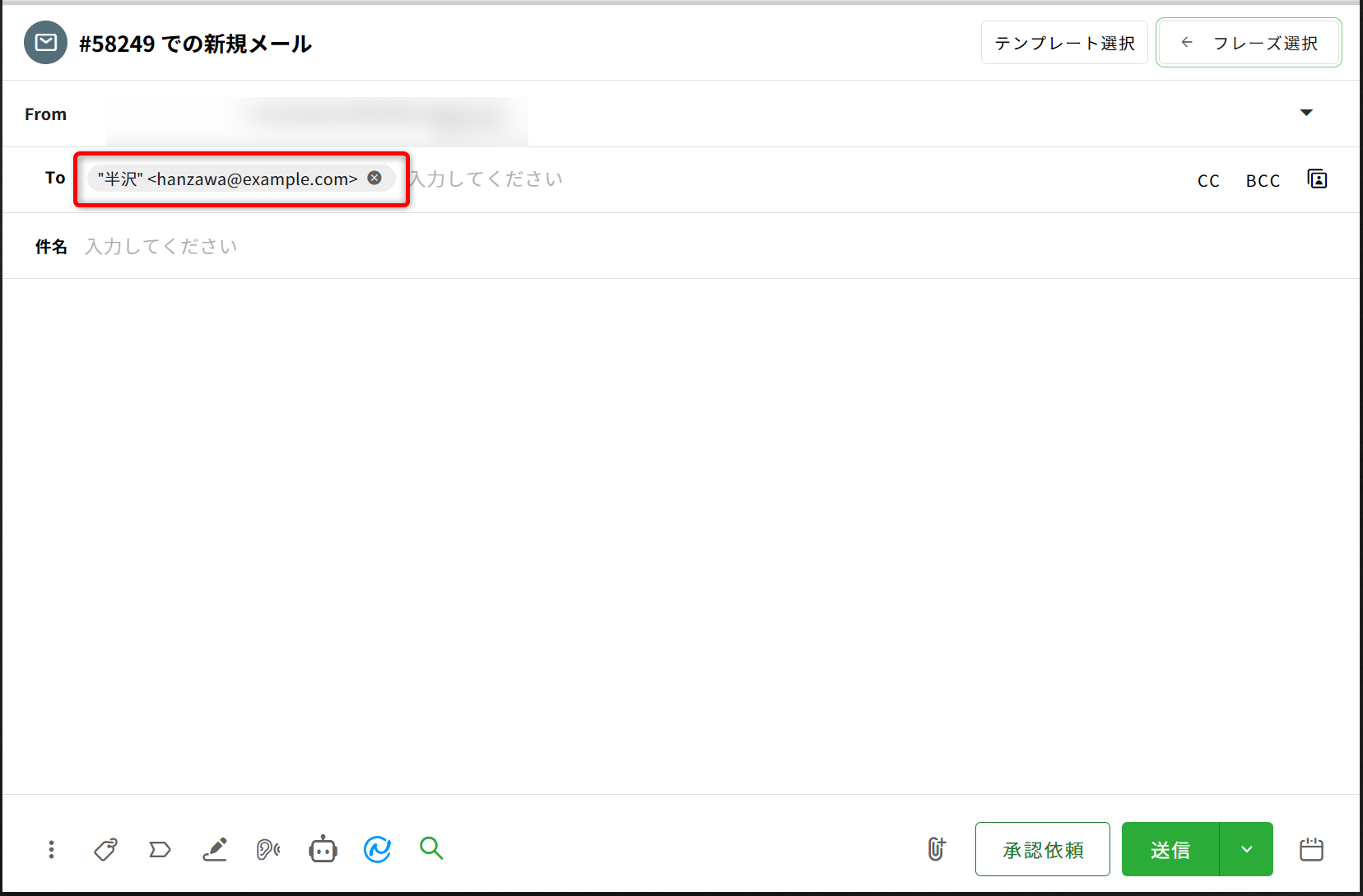Viewport: 1363px width, 896px height.
Task: Click the tag icon in bottom toolbar
Action: (x=105, y=849)
